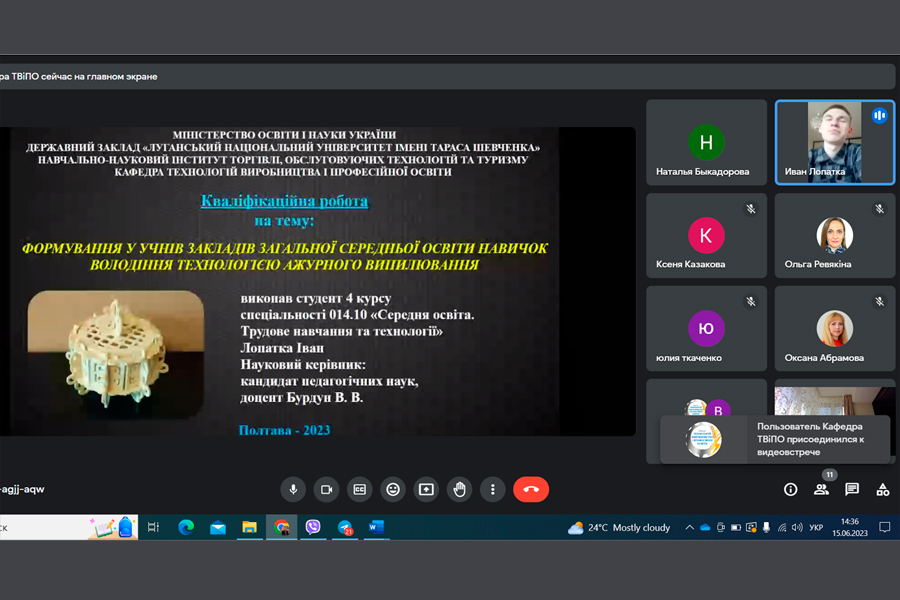Turn on closed captions
900x600 pixels.
click(x=360, y=489)
